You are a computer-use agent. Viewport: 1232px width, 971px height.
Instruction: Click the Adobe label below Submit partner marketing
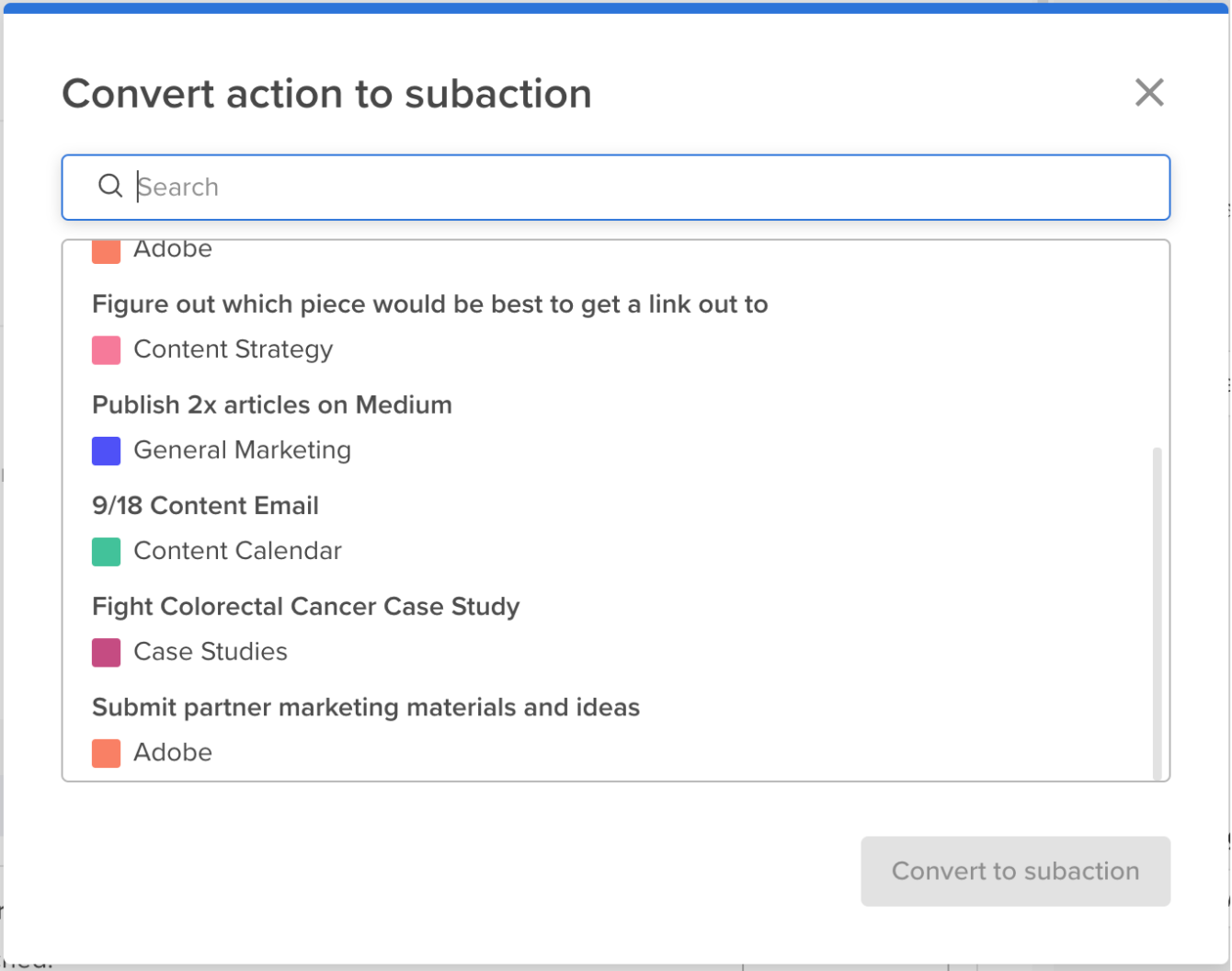[x=173, y=752]
